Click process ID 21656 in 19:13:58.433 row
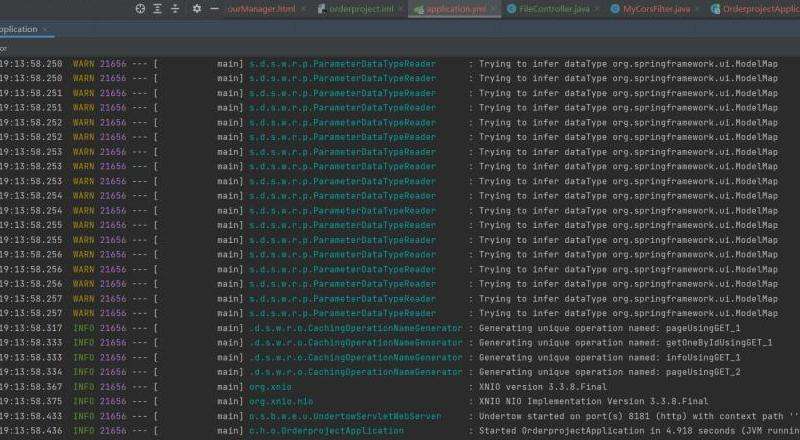Viewport: 800px width, 440px height. coord(113,417)
